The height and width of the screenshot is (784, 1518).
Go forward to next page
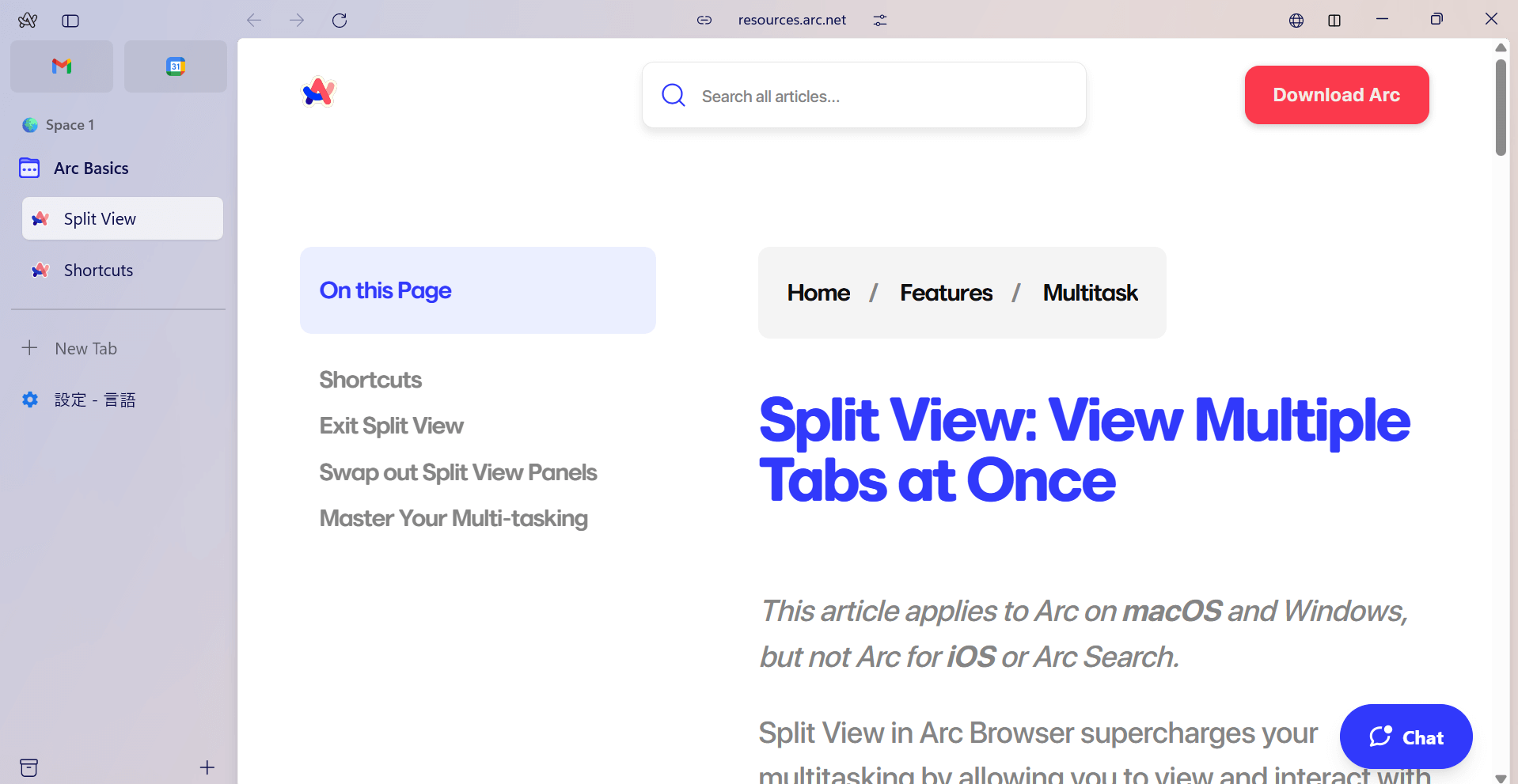click(x=297, y=21)
